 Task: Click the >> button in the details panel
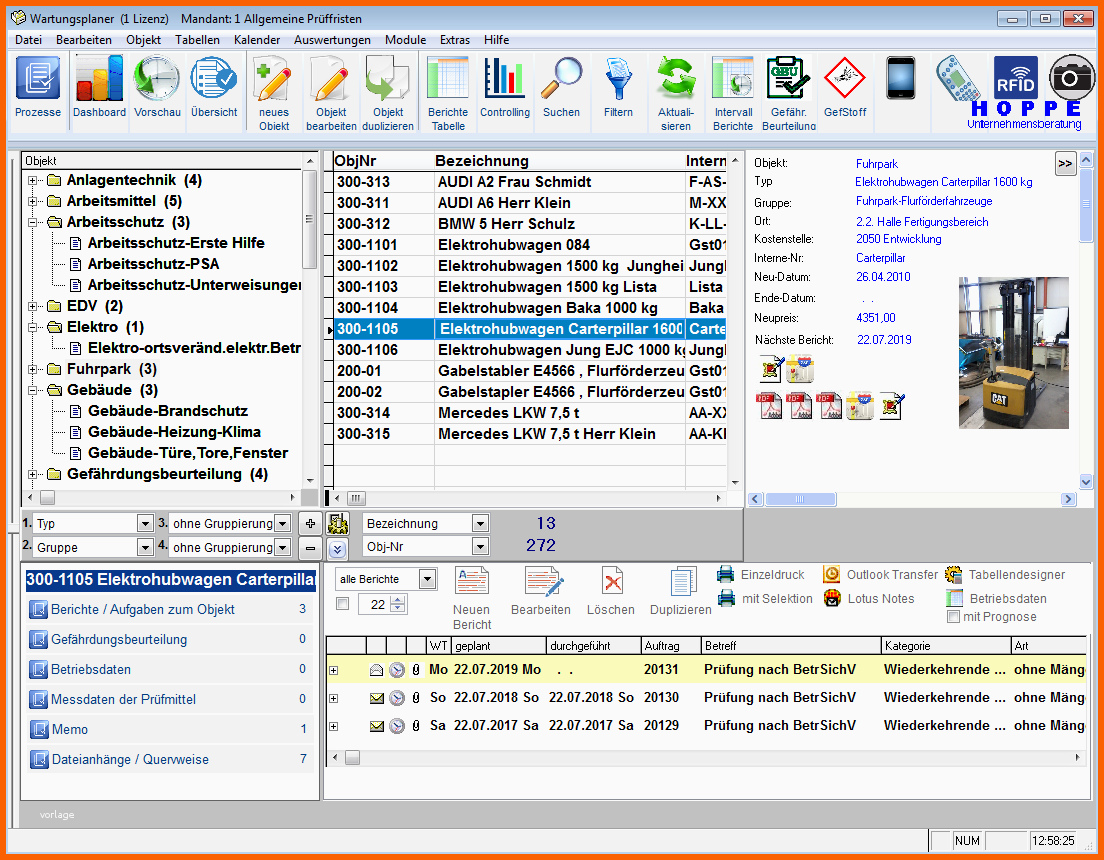[1065, 163]
